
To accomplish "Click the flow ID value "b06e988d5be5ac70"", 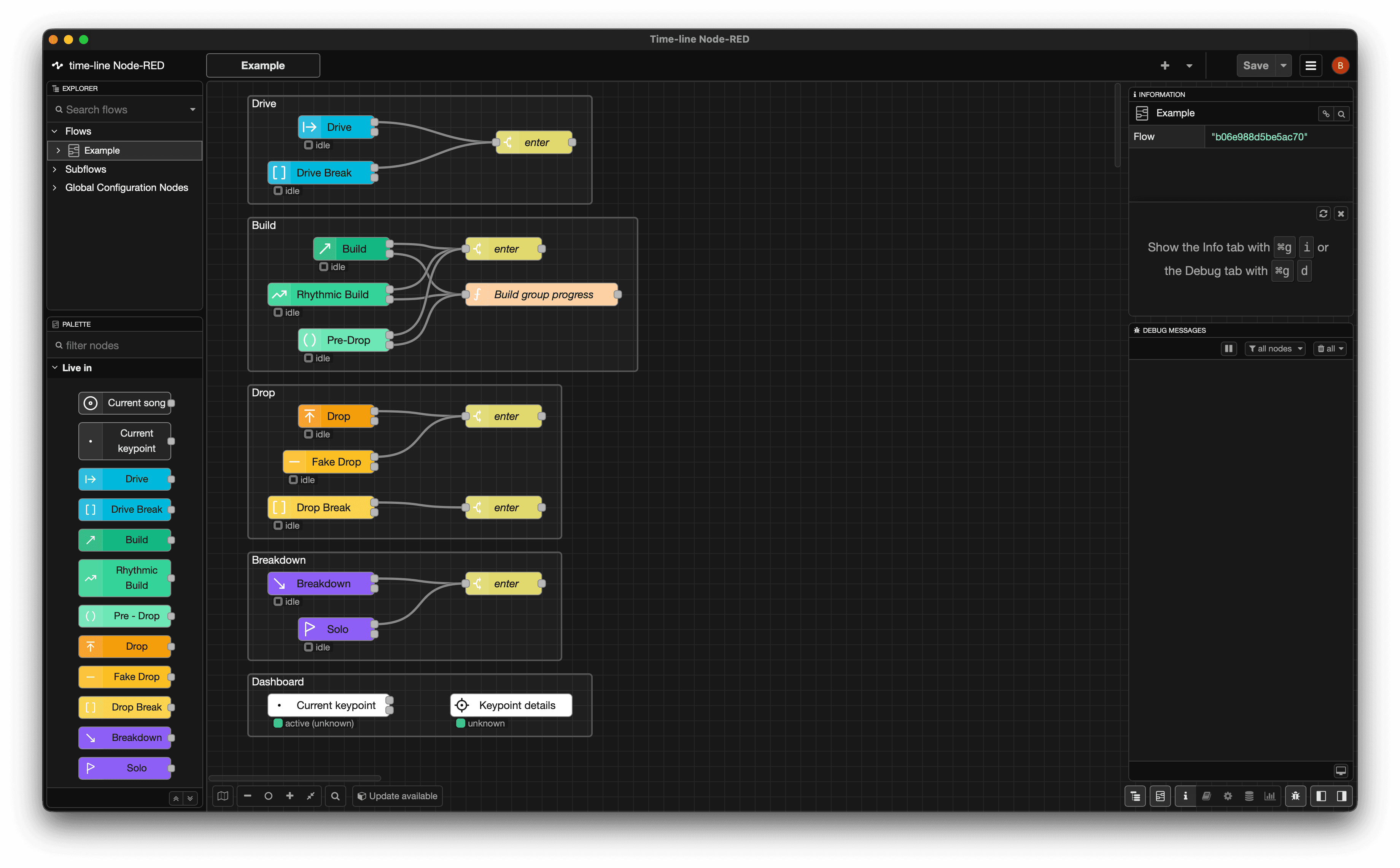I will tap(1259, 137).
